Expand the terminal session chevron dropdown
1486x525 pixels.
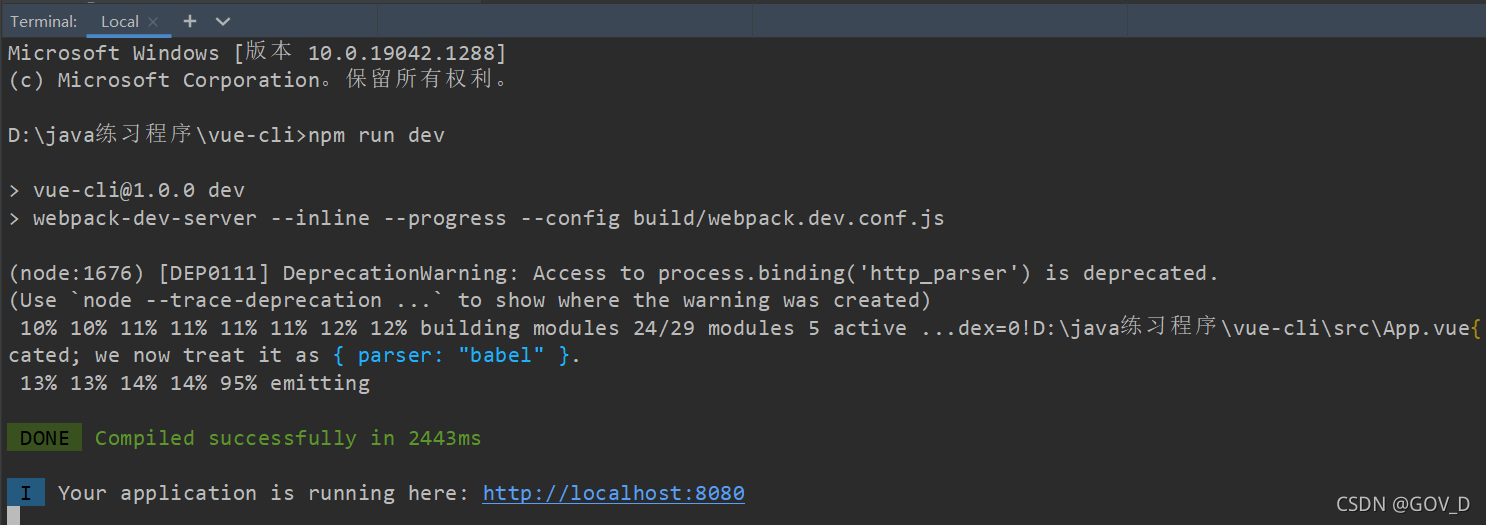tap(223, 21)
